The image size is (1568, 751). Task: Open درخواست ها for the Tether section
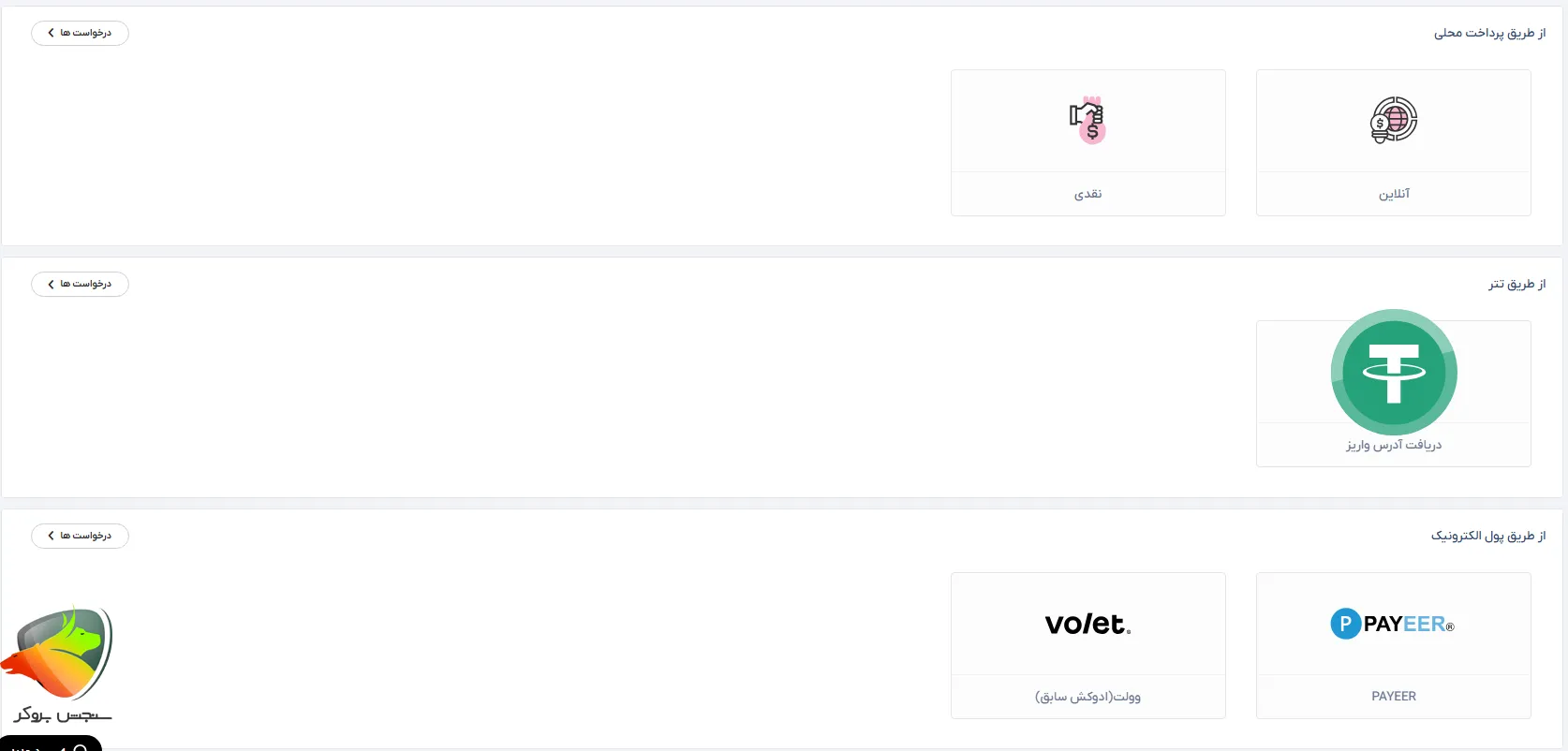click(x=86, y=285)
